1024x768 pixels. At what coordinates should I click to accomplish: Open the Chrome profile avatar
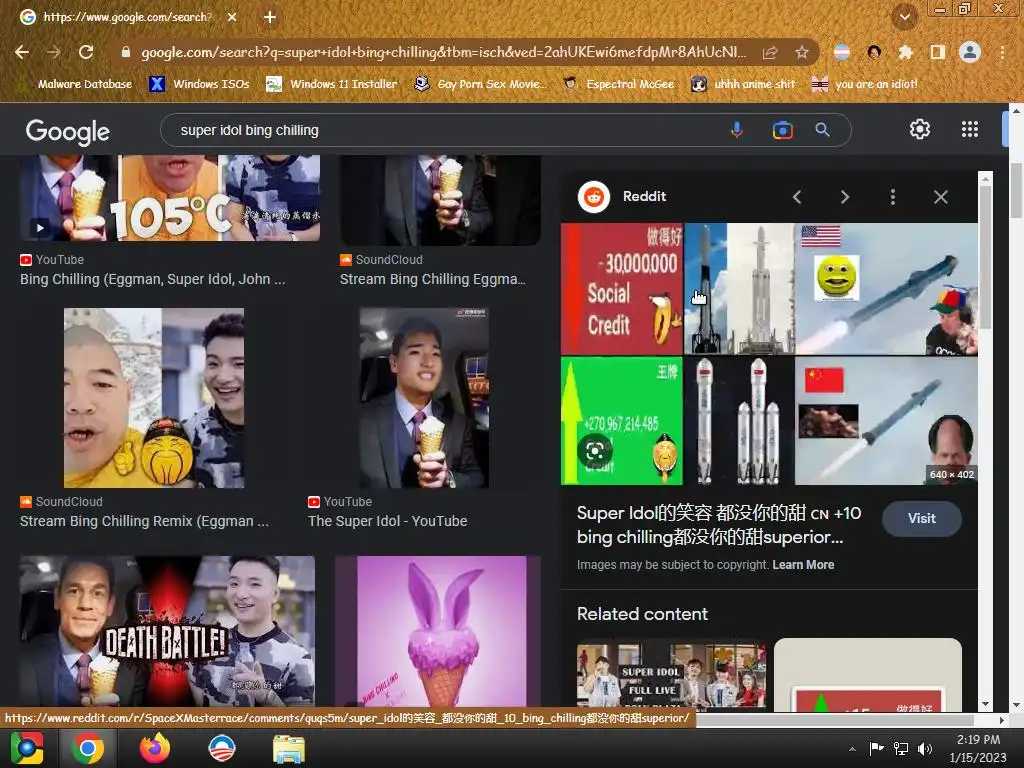pyautogui.click(x=970, y=52)
